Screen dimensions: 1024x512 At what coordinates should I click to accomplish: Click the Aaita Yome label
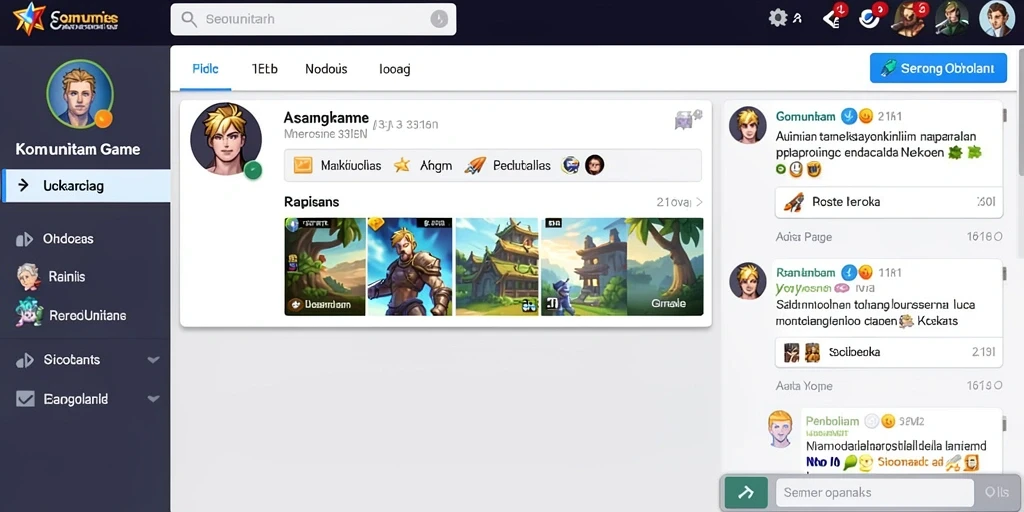pos(804,386)
